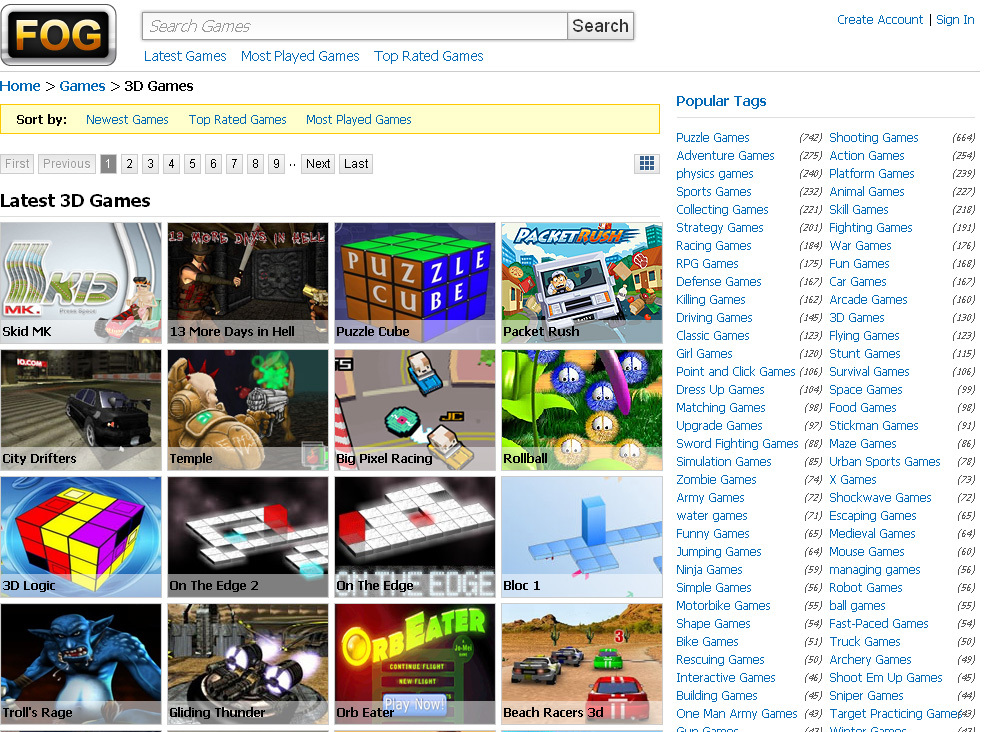Screen dimensions: 984x732
Task: Click the Create Account link
Action: 880,20
